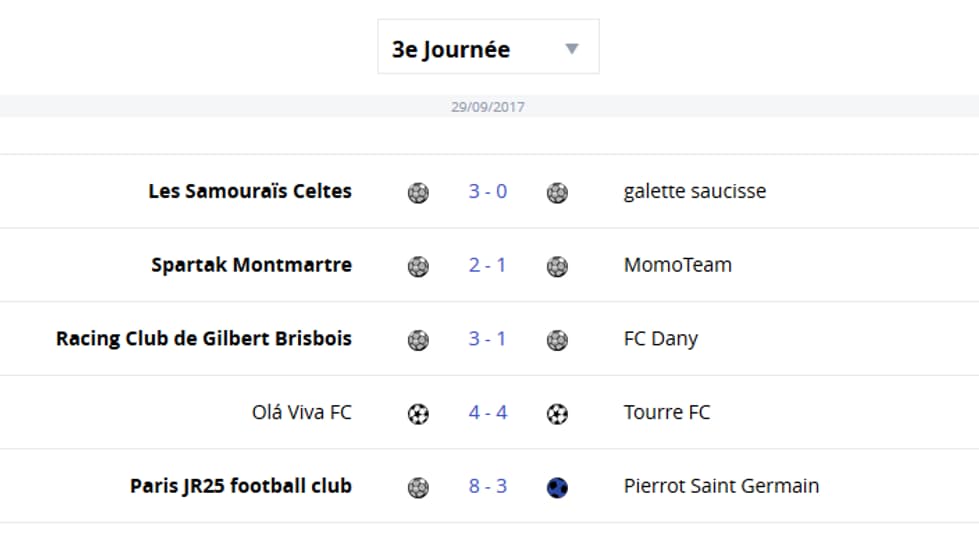Select the Pierrot Saint Germain team name
The image size is (979, 551).
point(721,485)
